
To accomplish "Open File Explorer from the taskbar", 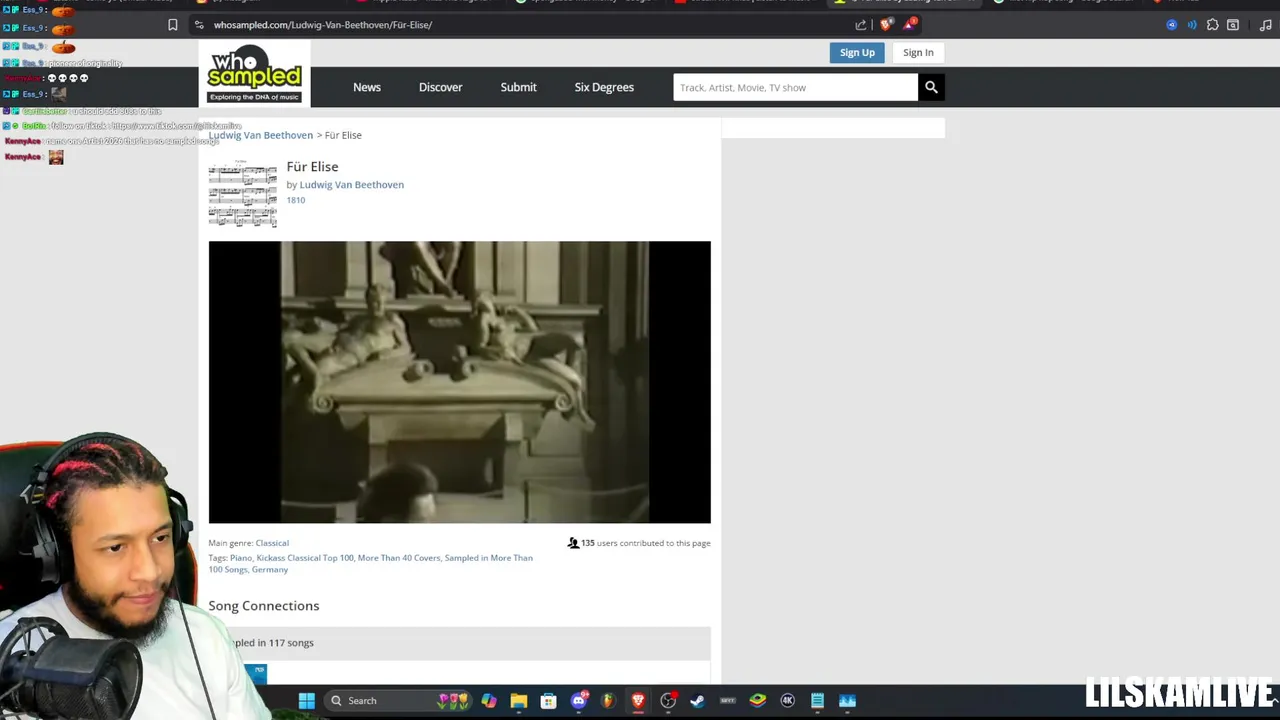I will [518, 700].
